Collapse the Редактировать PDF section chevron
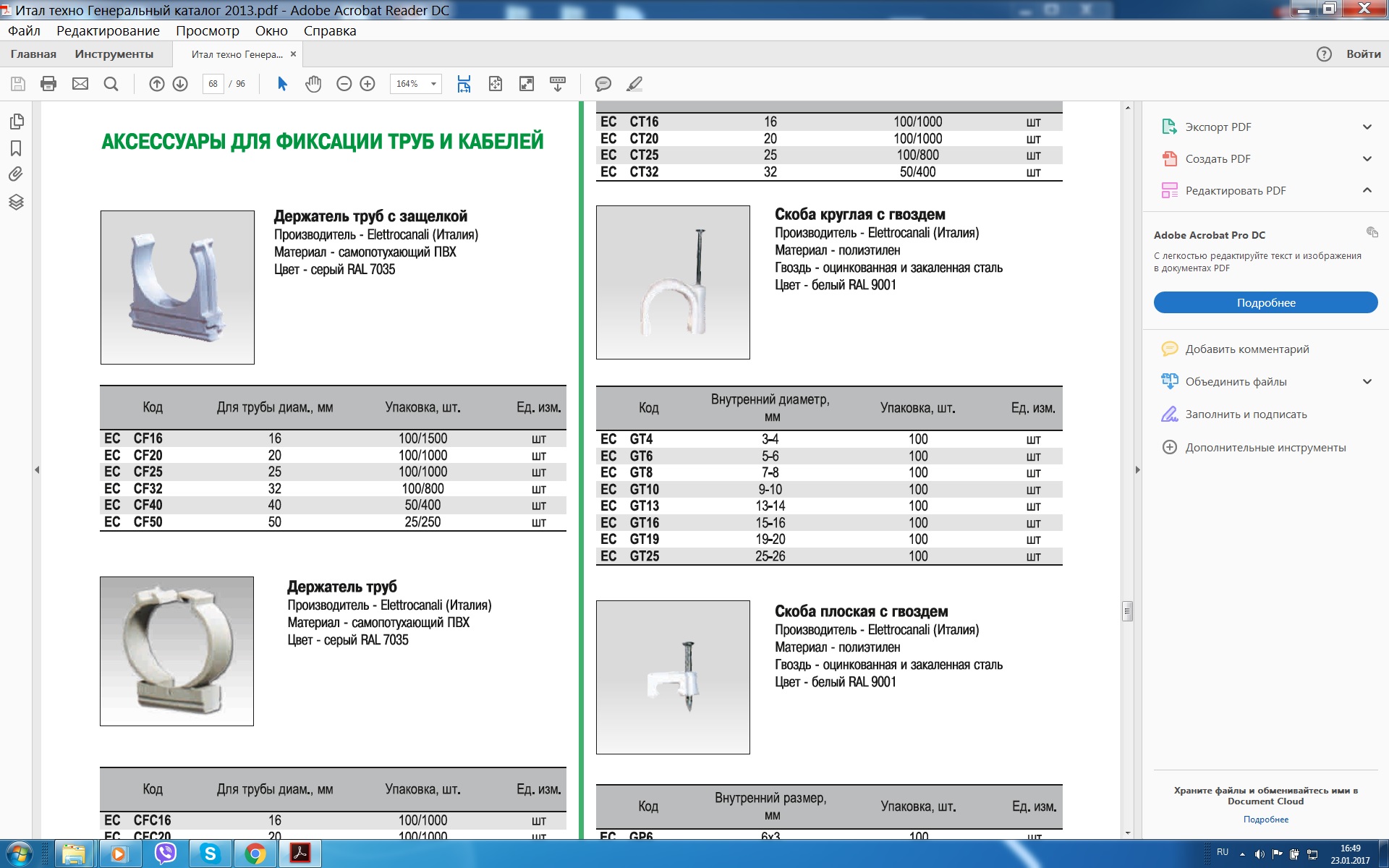 coord(1367,190)
